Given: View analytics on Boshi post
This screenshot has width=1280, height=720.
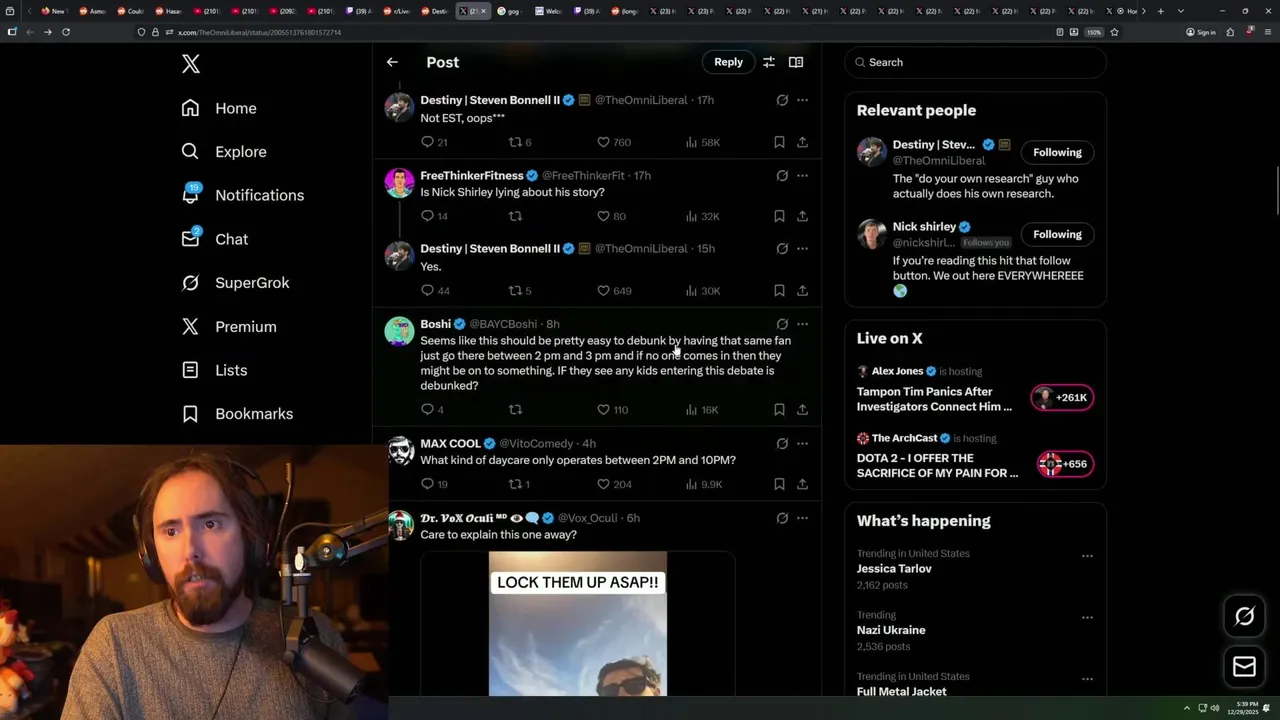Looking at the screenshot, I should (x=702, y=409).
